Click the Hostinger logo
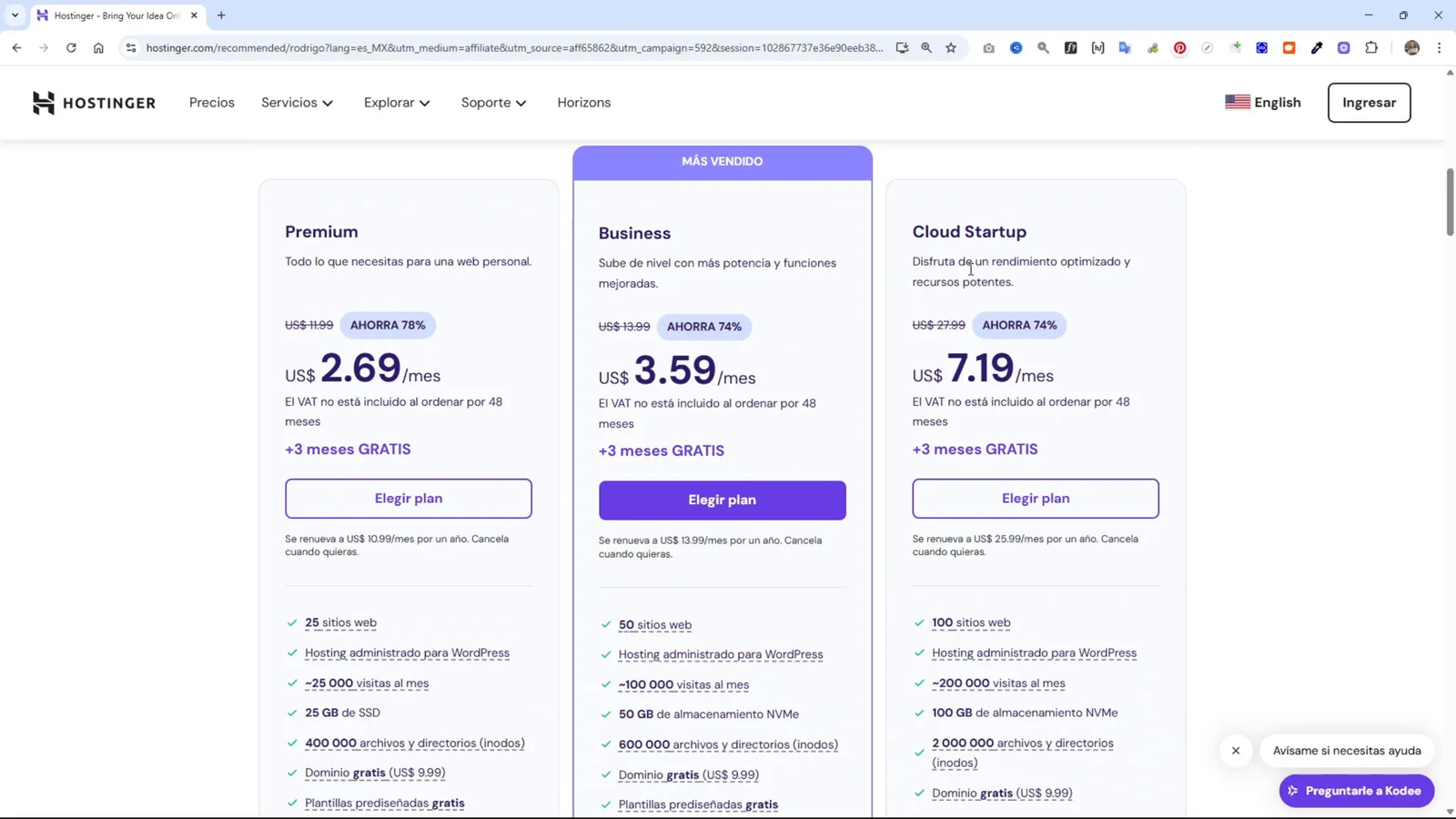Screen dimensions: 1456x819 pyautogui.click(x=93, y=102)
